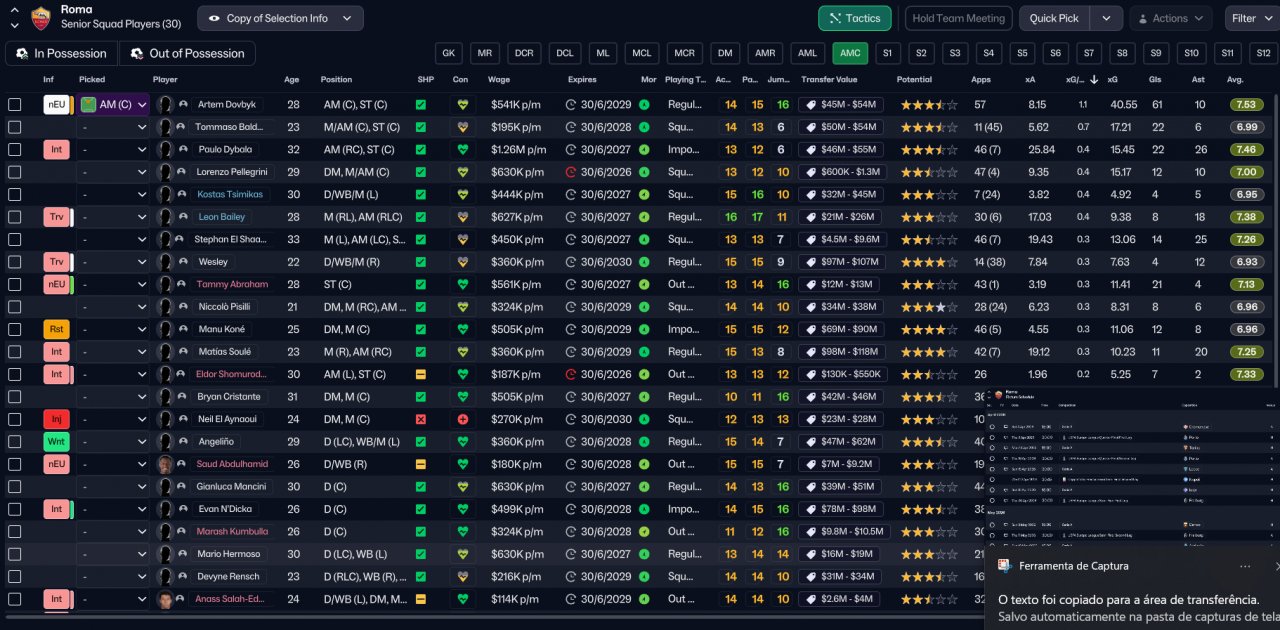Open the Actions dropdown menu
This screenshot has height=630, width=1280.
click(1170, 18)
